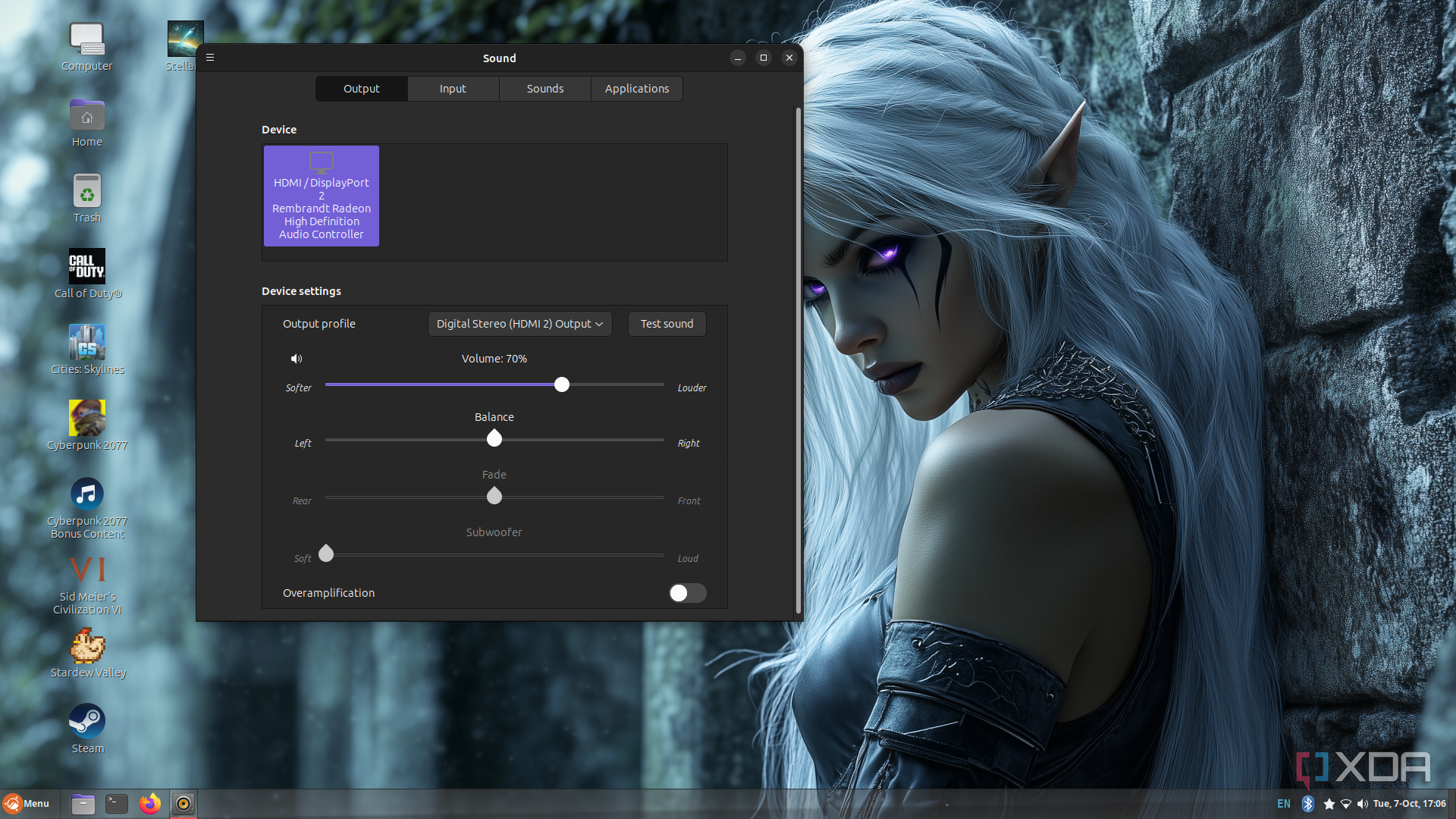Click the Balance slider handle
The height and width of the screenshot is (819, 1456).
pyautogui.click(x=494, y=438)
